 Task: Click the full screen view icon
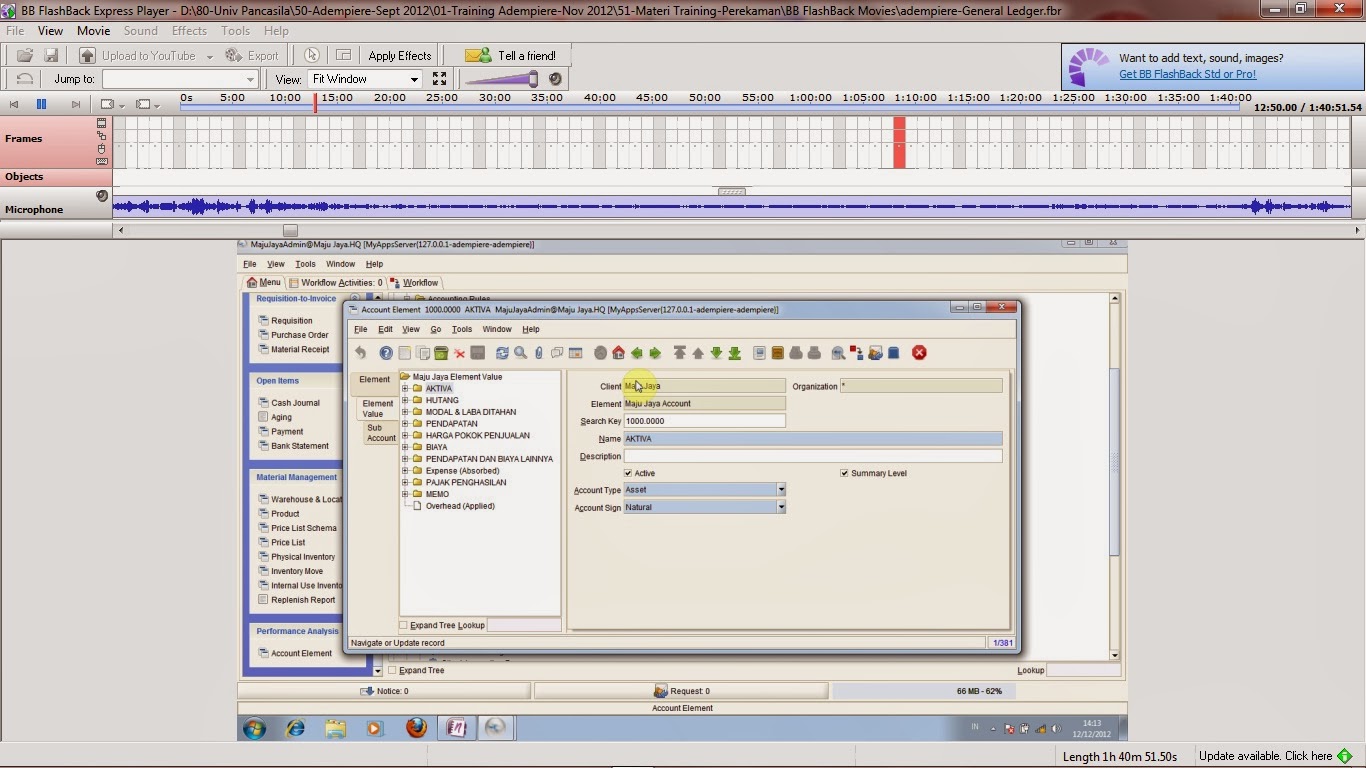coord(439,79)
